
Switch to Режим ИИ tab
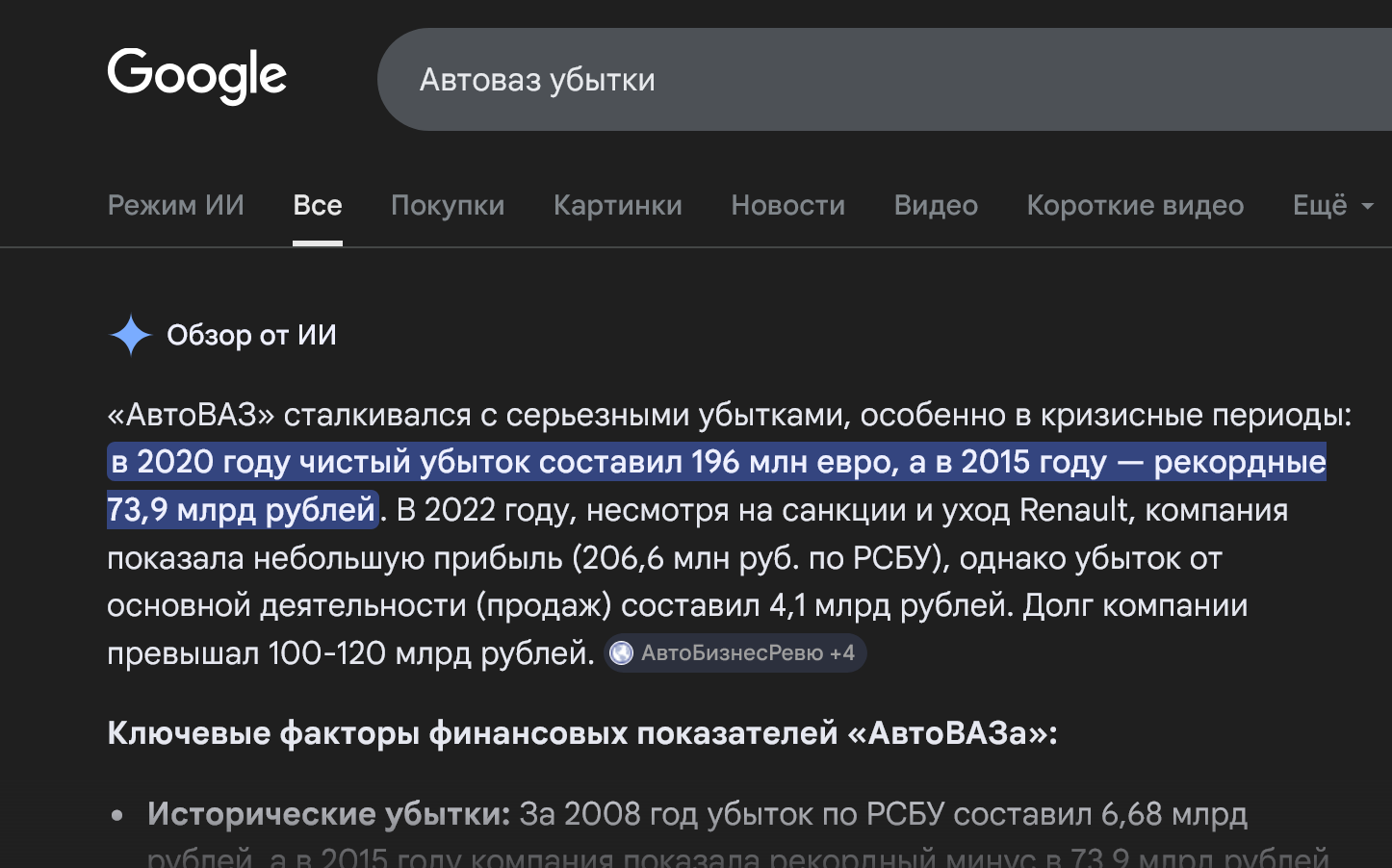[176, 205]
